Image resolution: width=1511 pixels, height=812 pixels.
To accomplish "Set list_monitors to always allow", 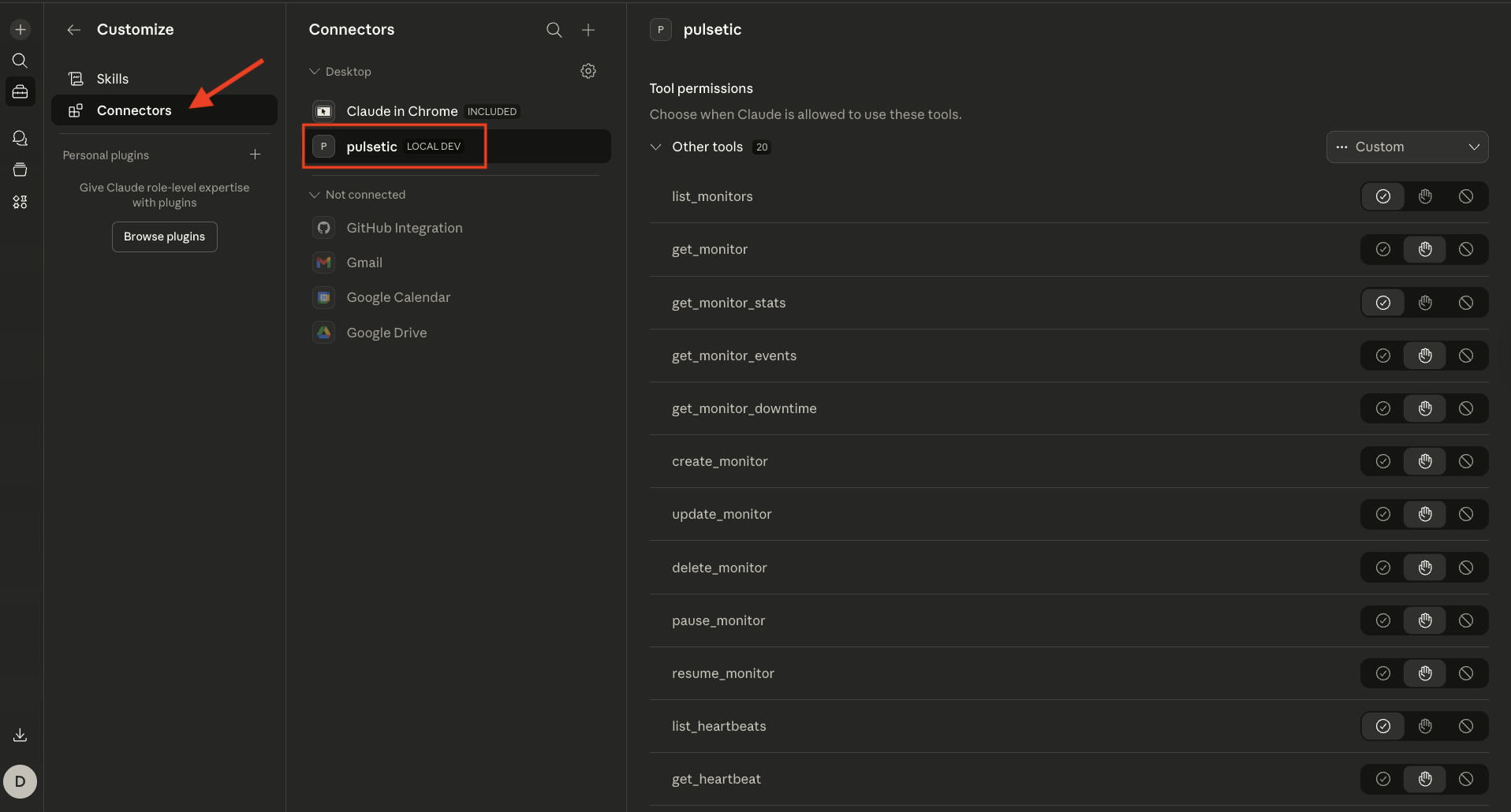I will tap(1383, 196).
